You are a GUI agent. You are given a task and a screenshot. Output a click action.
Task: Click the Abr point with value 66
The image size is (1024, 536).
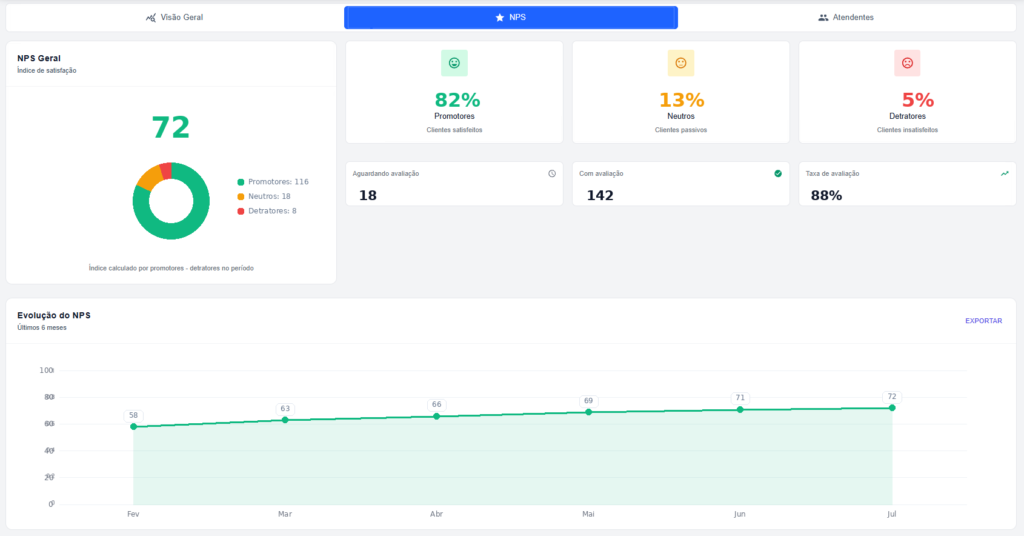pyautogui.click(x=437, y=416)
